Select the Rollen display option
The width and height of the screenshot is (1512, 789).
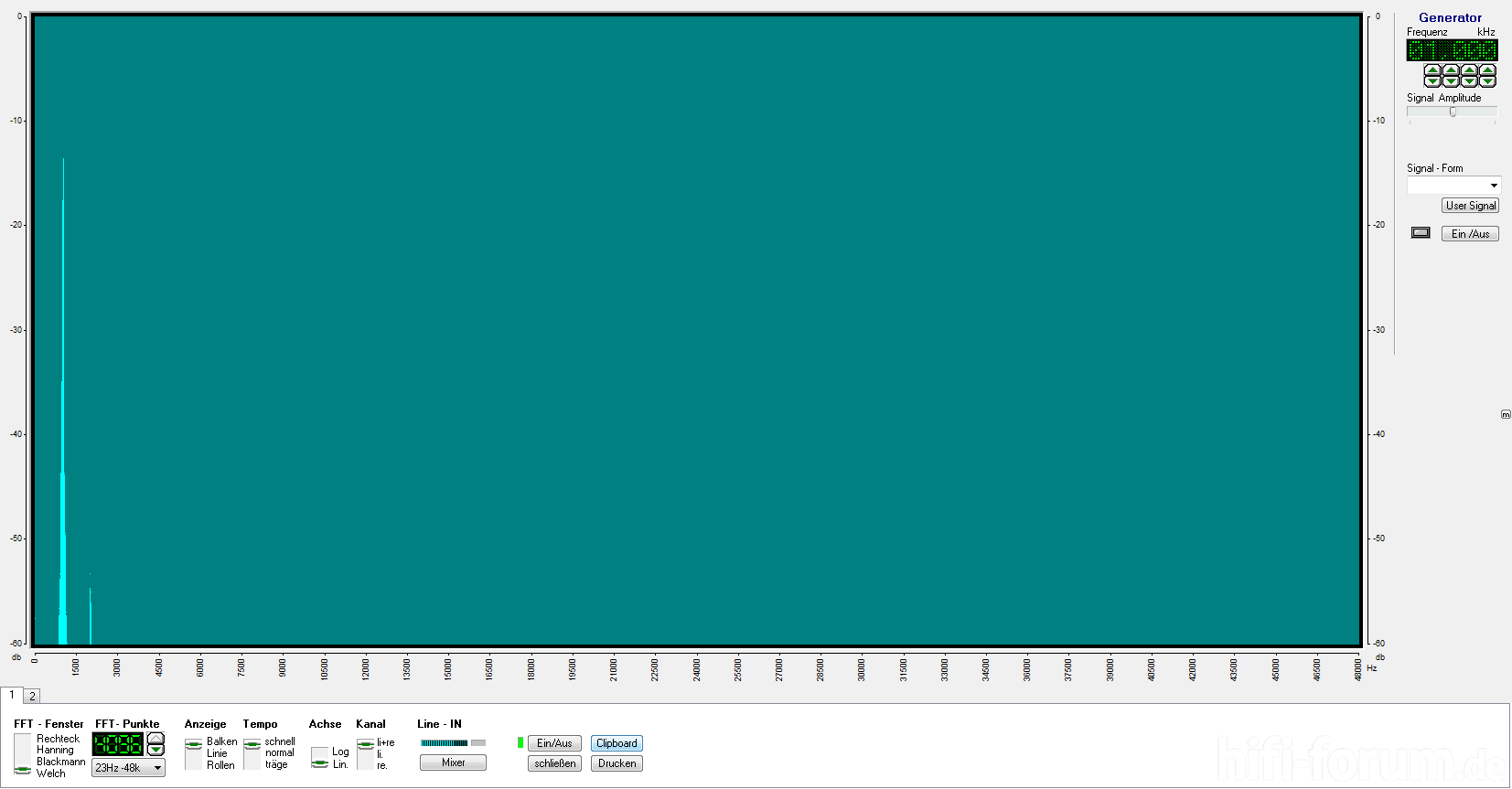tap(220, 765)
